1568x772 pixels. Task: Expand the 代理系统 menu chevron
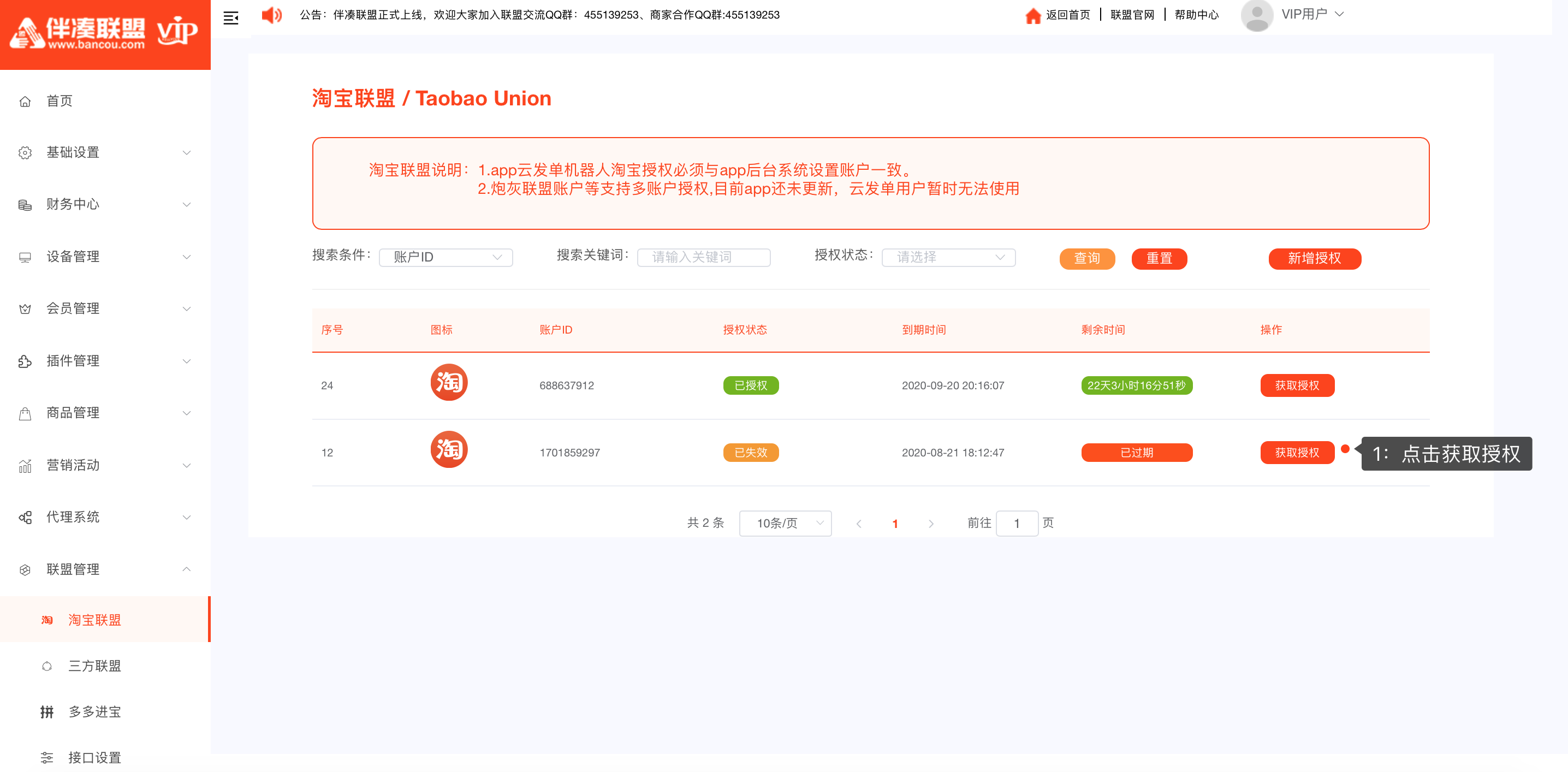tap(187, 518)
